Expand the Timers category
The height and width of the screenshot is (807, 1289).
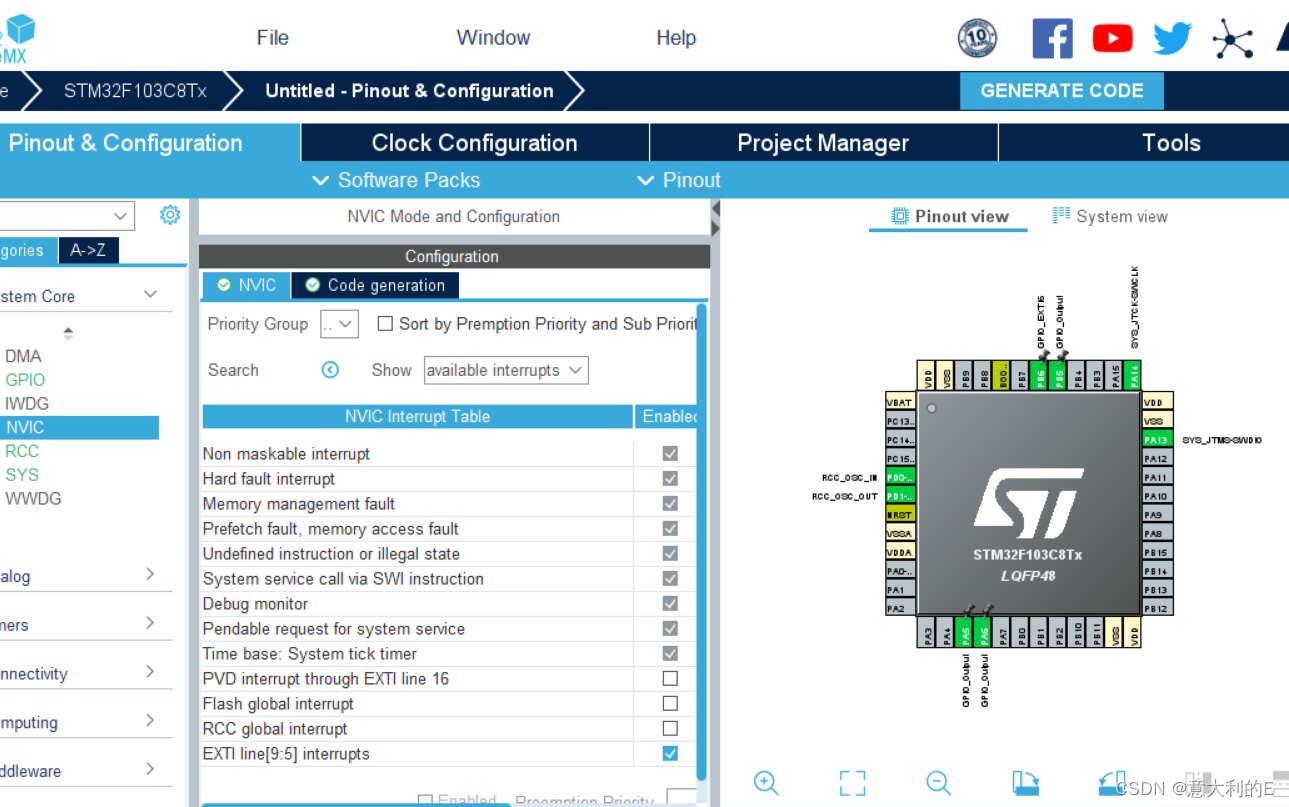(x=150, y=623)
